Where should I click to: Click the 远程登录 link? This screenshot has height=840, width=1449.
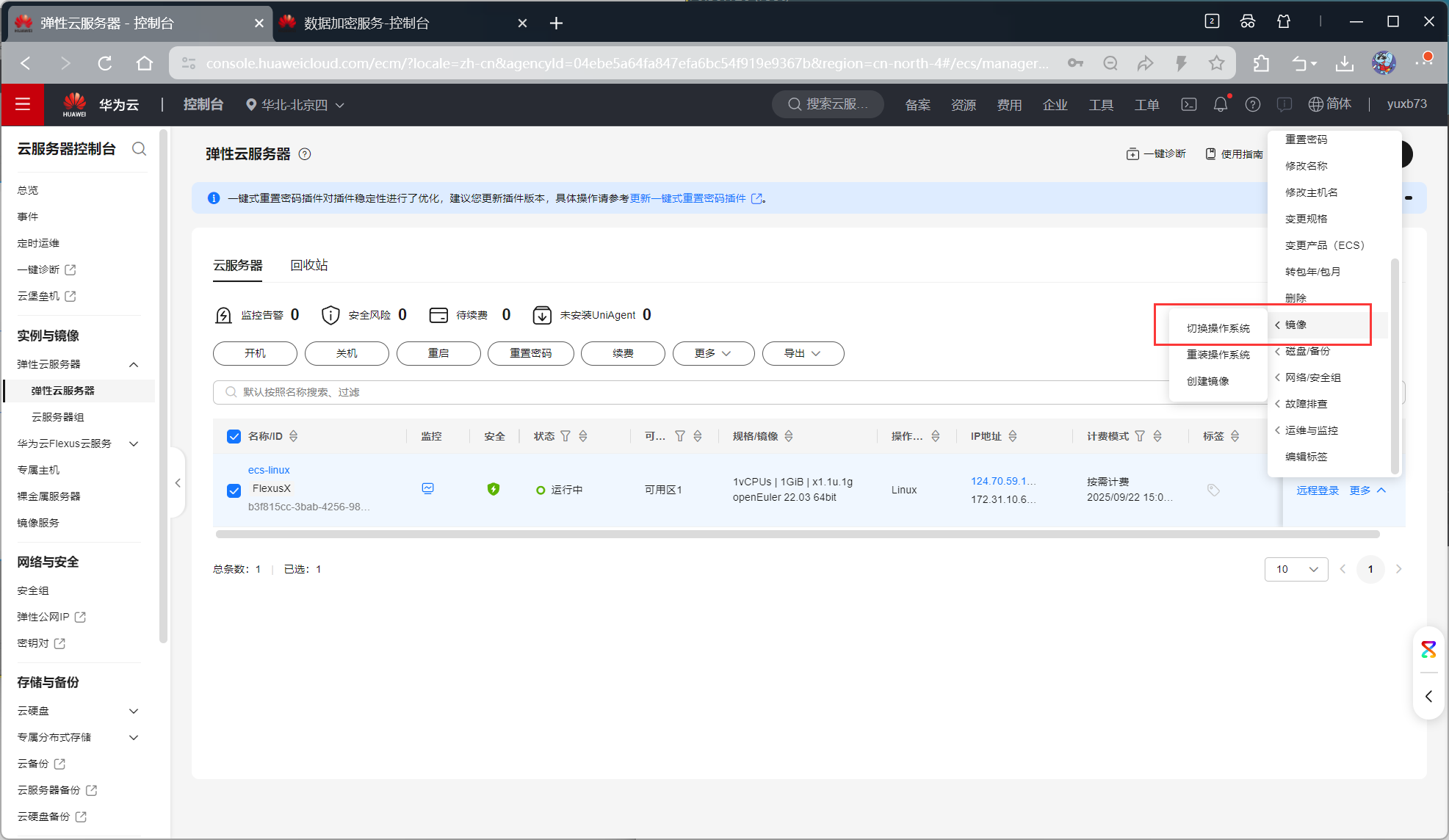pyautogui.click(x=1318, y=490)
